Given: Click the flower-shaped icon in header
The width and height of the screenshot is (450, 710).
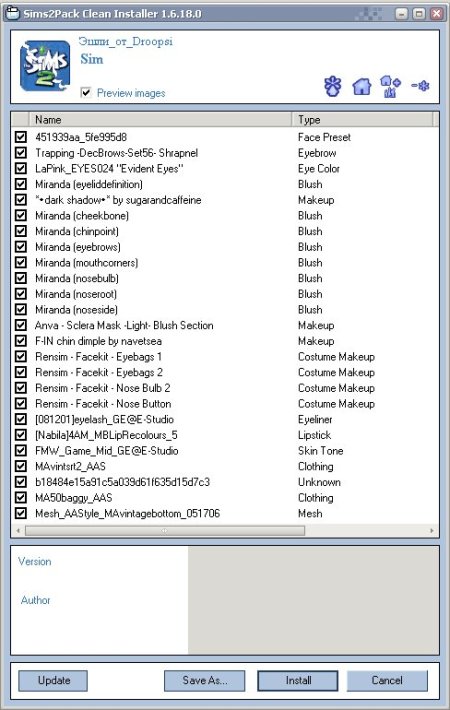Looking at the screenshot, I should pyautogui.click(x=333, y=86).
